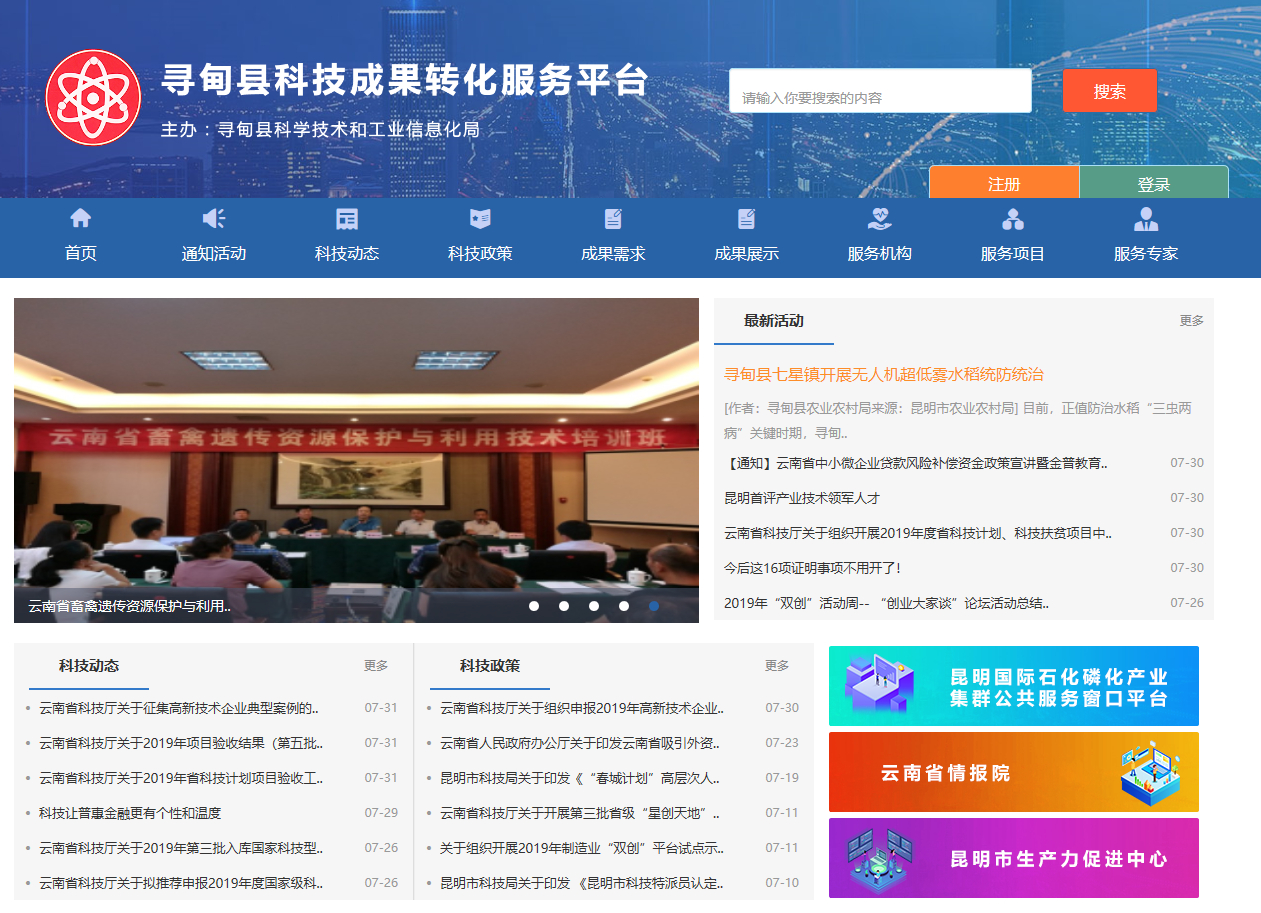
Task: Open the 云南省情报院 banner
Action: tap(1013, 772)
